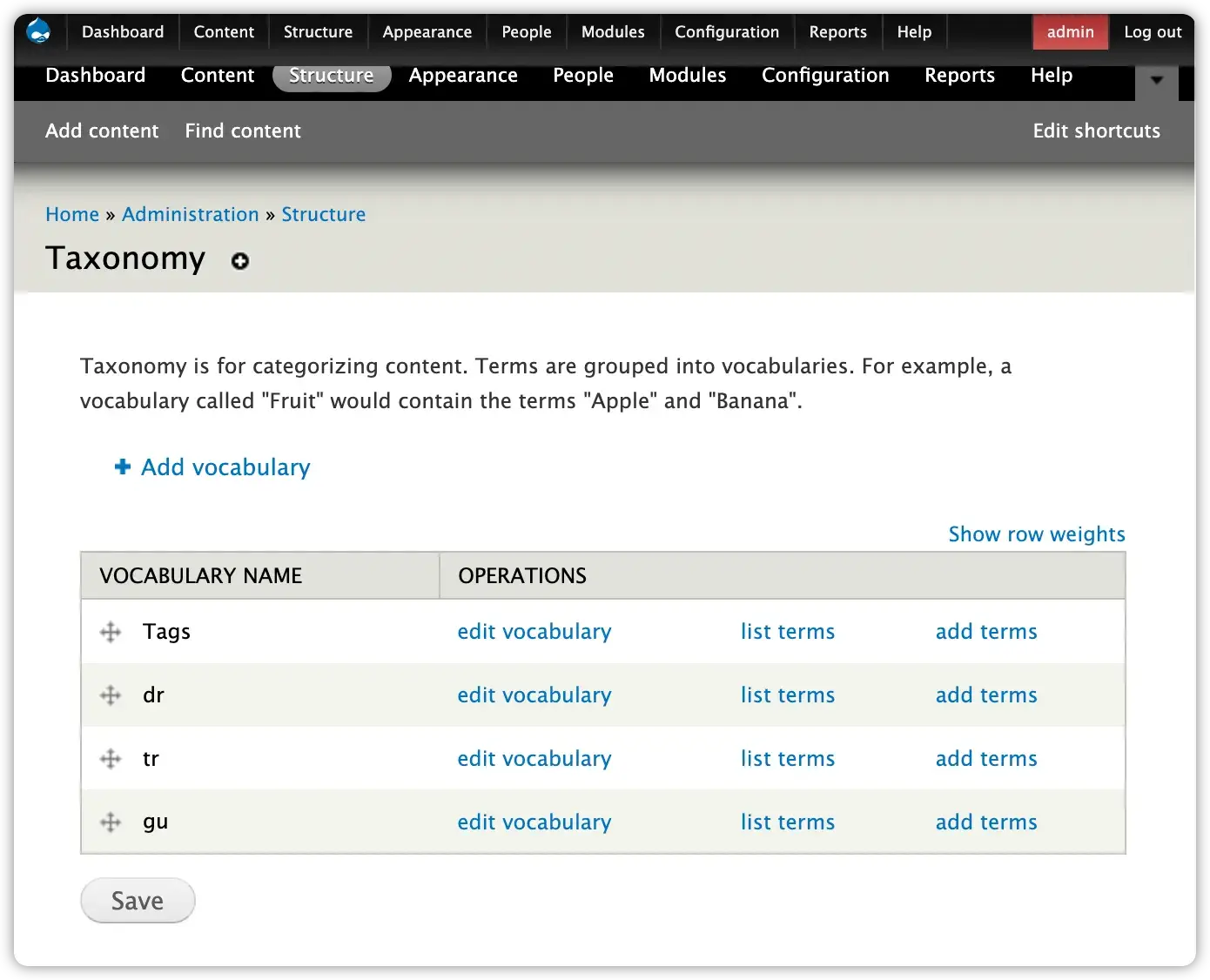Click the admin account button
The width and height of the screenshot is (1210, 980).
click(x=1070, y=31)
